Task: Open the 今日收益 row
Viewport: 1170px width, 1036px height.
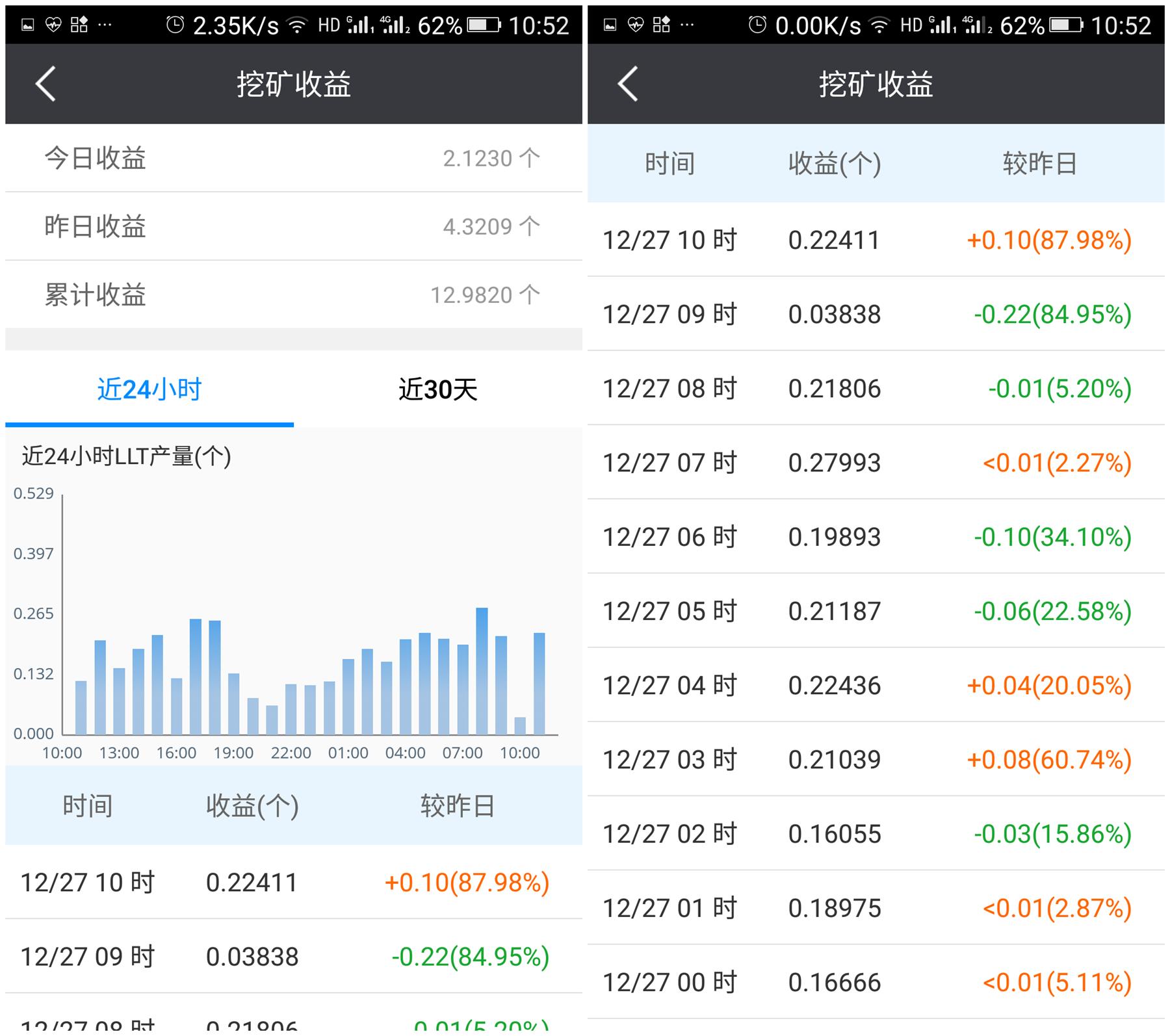Action: 293,158
